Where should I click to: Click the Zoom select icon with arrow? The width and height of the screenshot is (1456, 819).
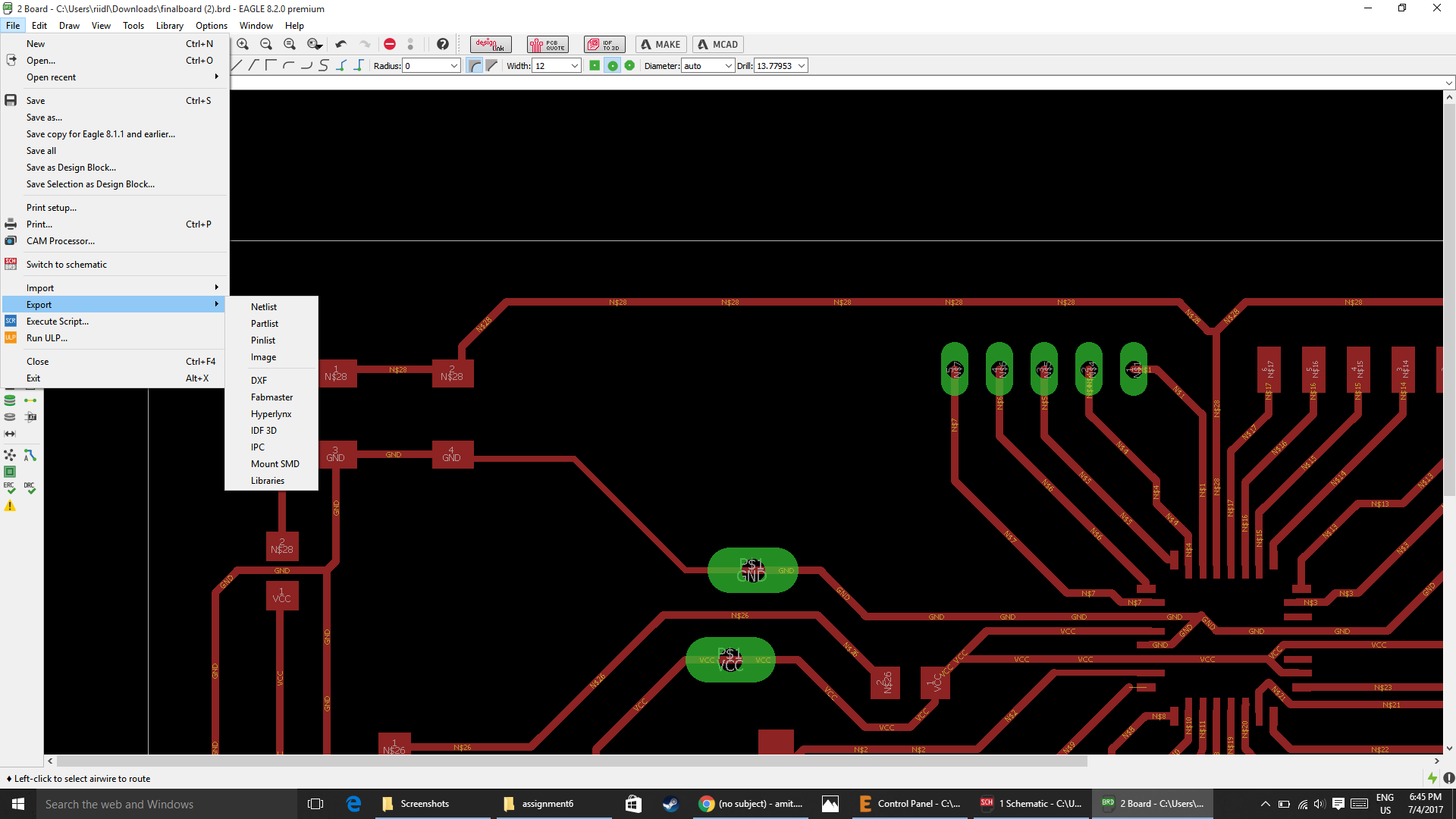[x=315, y=44]
